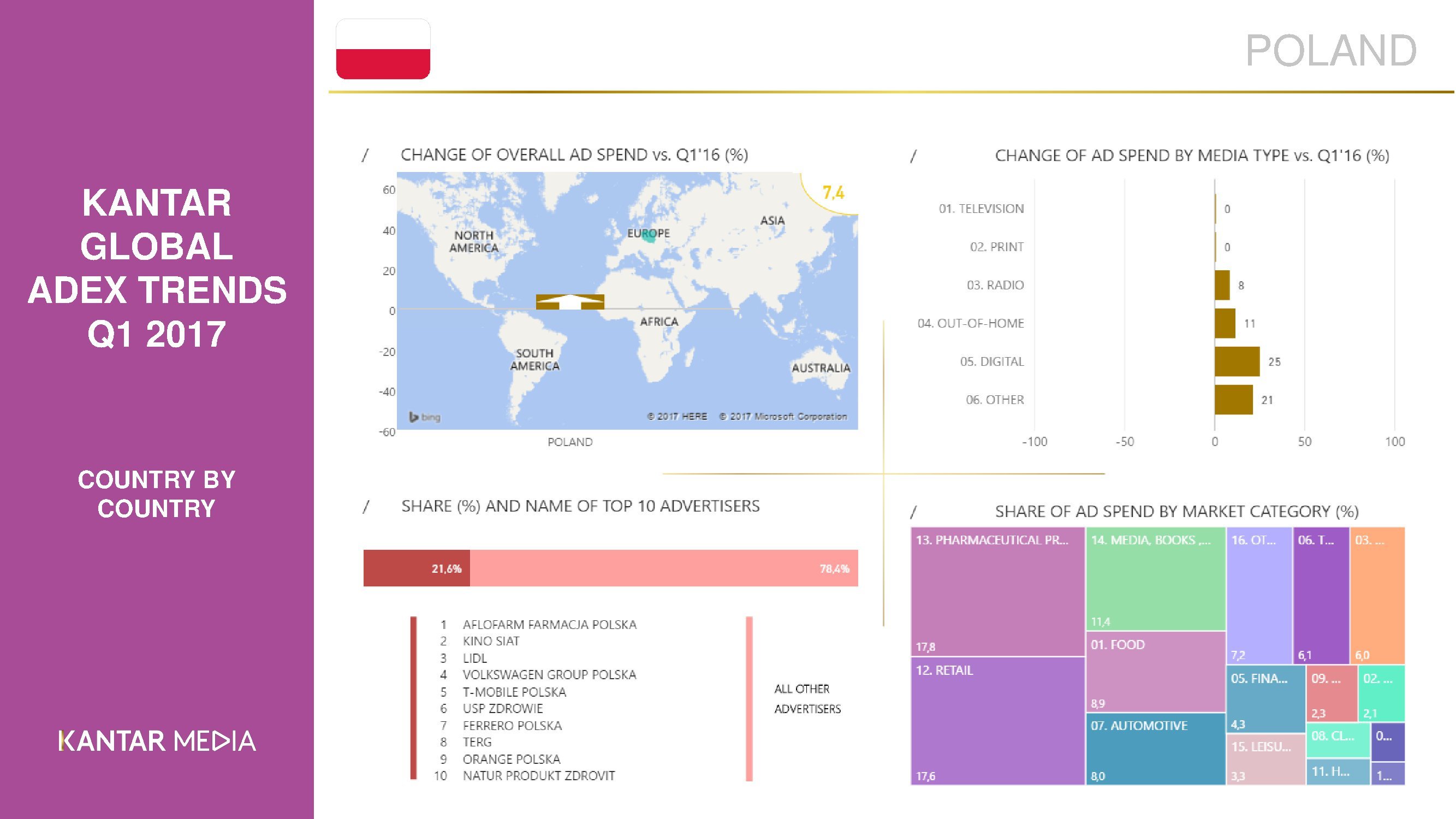This screenshot has height=819, width=1456.
Task: Click the Bing logo on the map
Action: [425, 417]
